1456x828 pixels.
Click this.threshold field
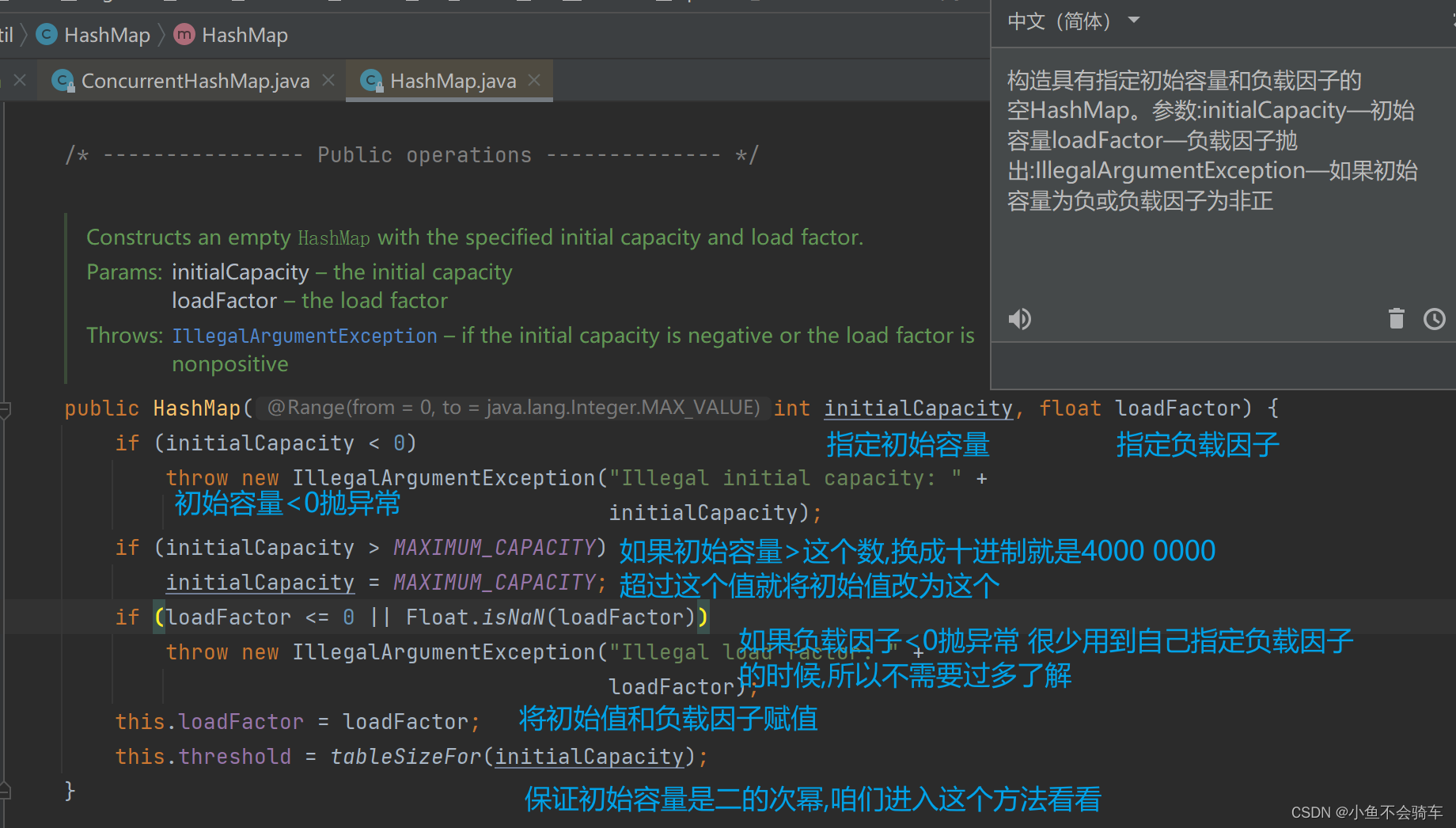[x=203, y=757]
